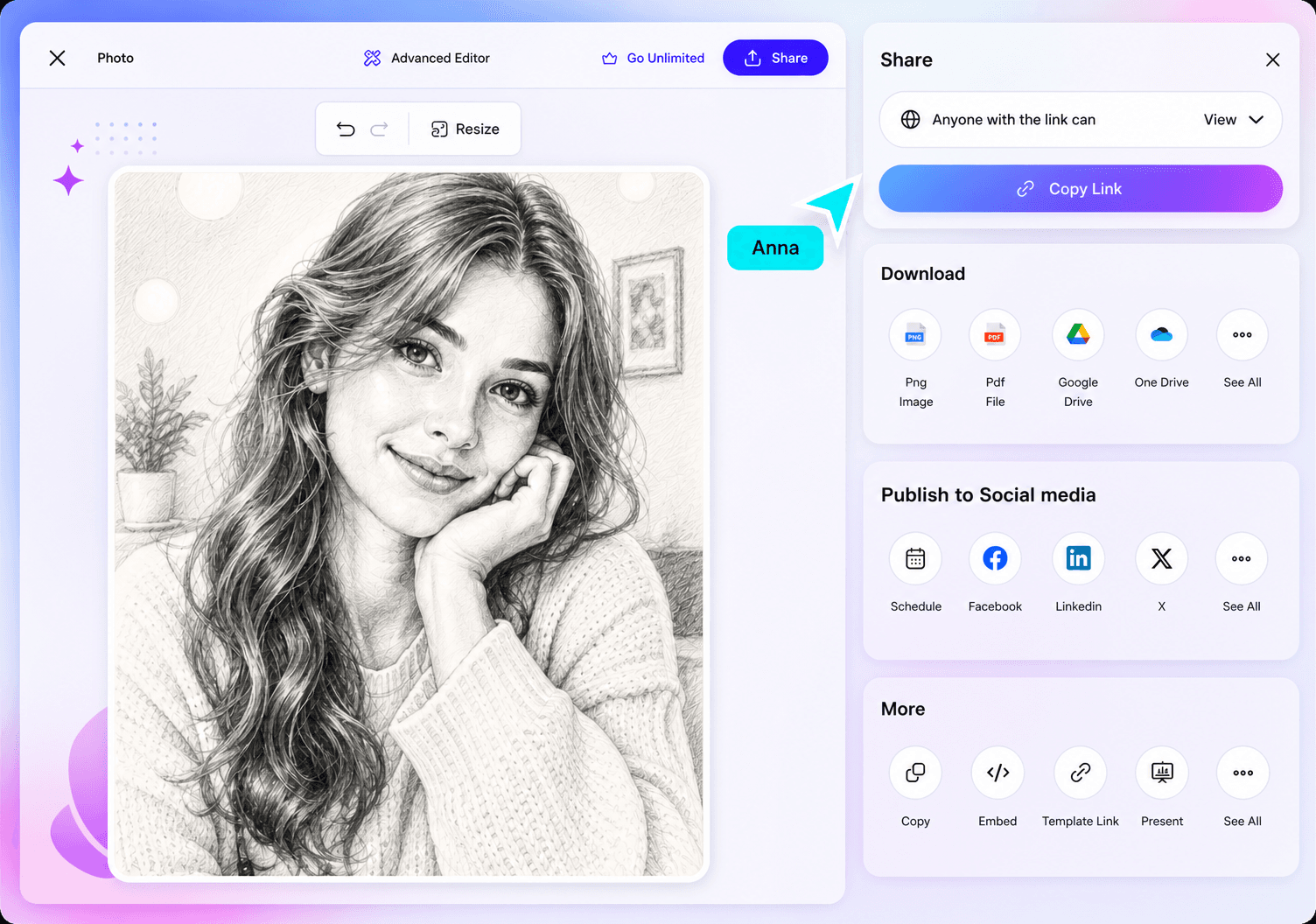
Task: Get the Template Link
Action: [1080, 773]
